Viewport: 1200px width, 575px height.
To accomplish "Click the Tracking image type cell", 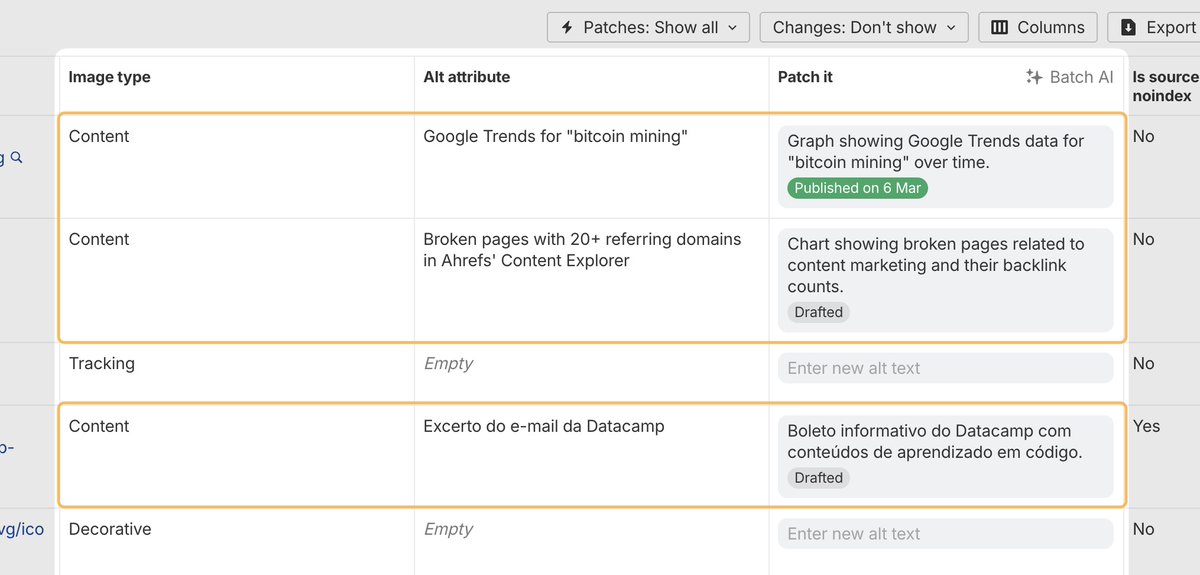I will (102, 363).
